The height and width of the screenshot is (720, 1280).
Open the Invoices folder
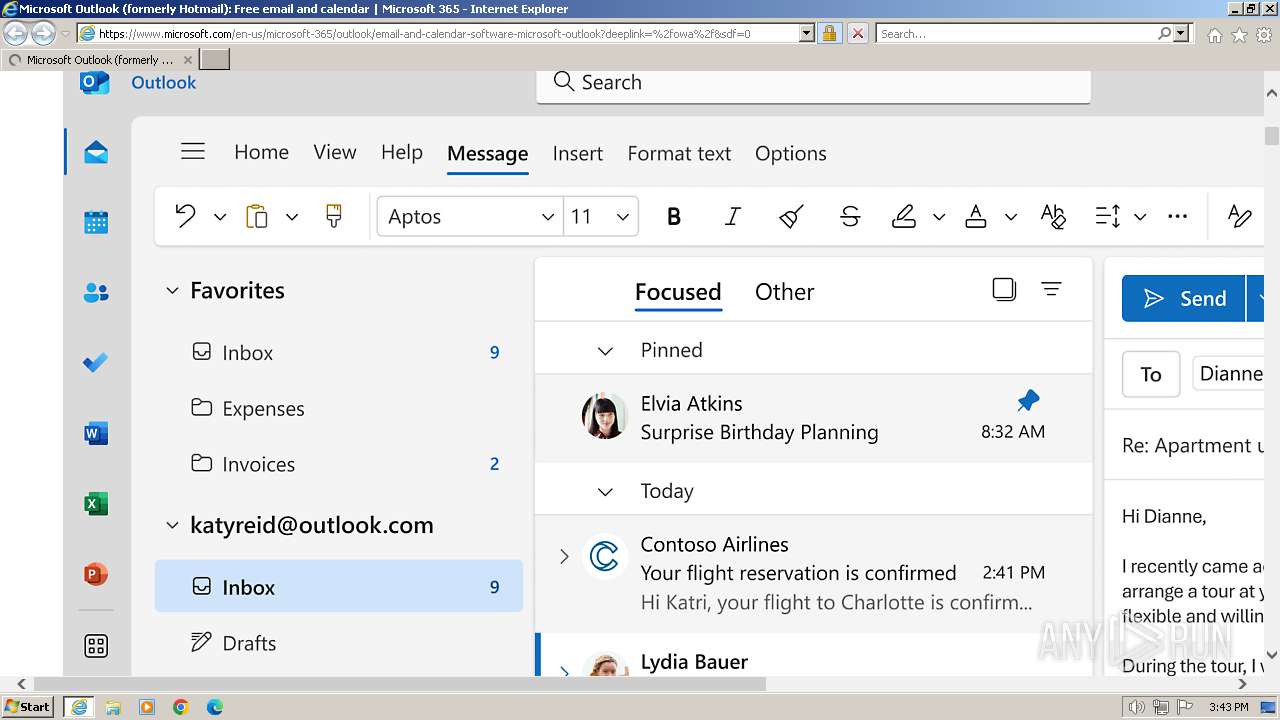tap(339, 464)
